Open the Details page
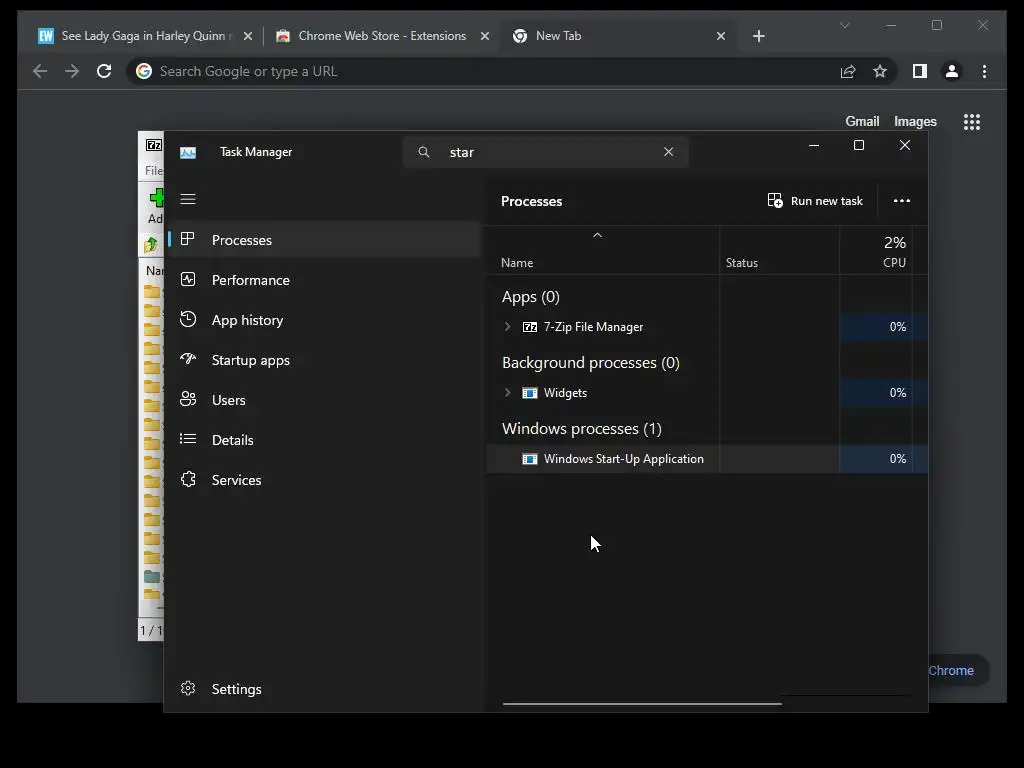The width and height of the screenshot is (1024, 768). coord(325,440)
